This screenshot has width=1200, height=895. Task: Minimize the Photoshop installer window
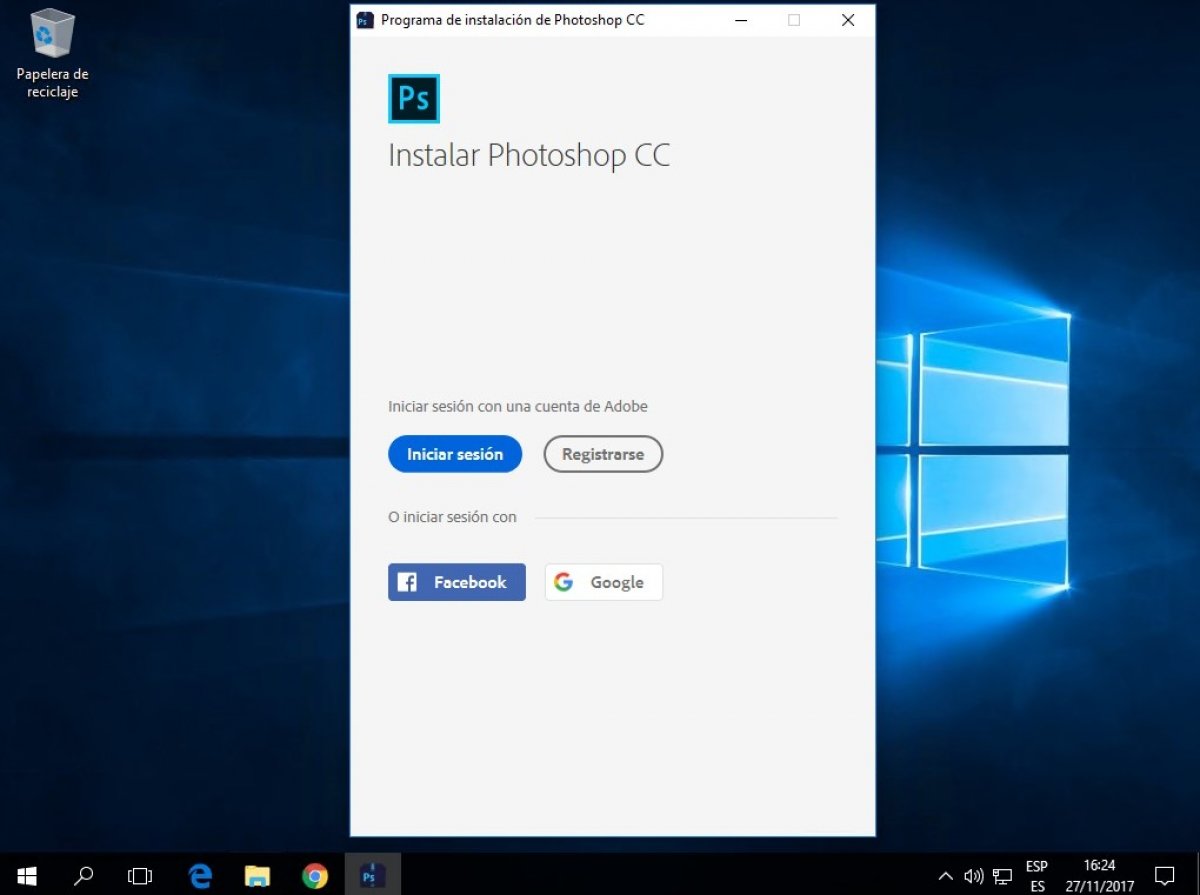click(x=740, y=20)
